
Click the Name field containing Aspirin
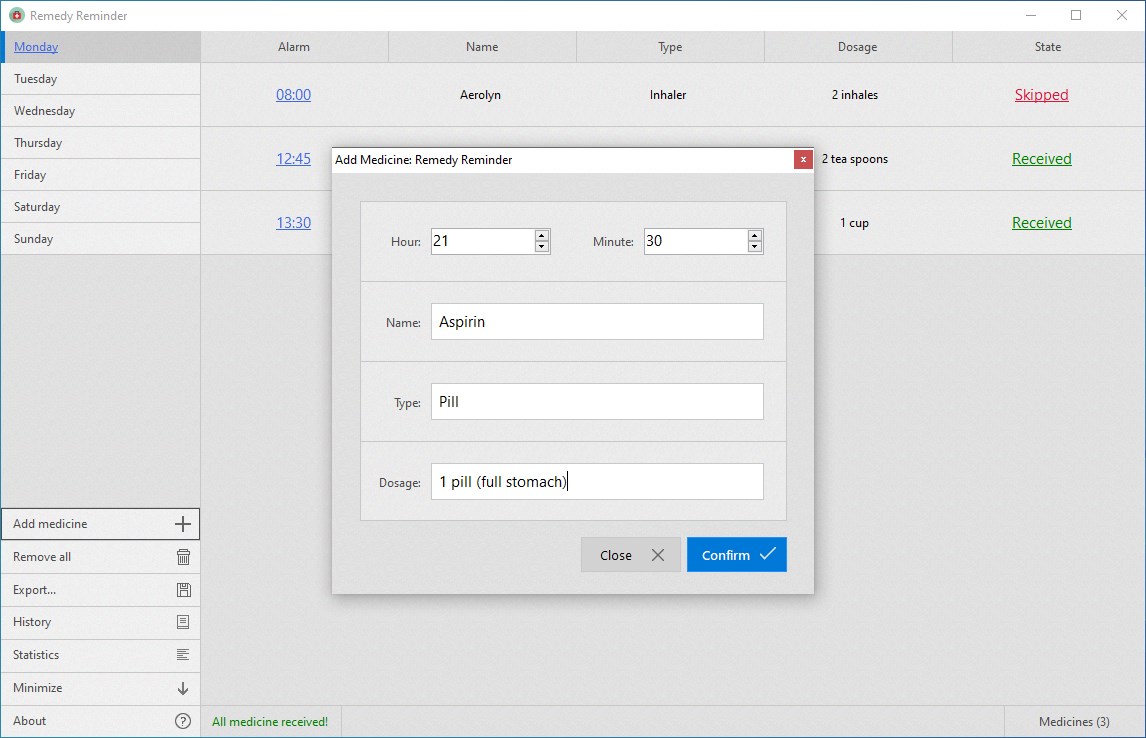596,321
